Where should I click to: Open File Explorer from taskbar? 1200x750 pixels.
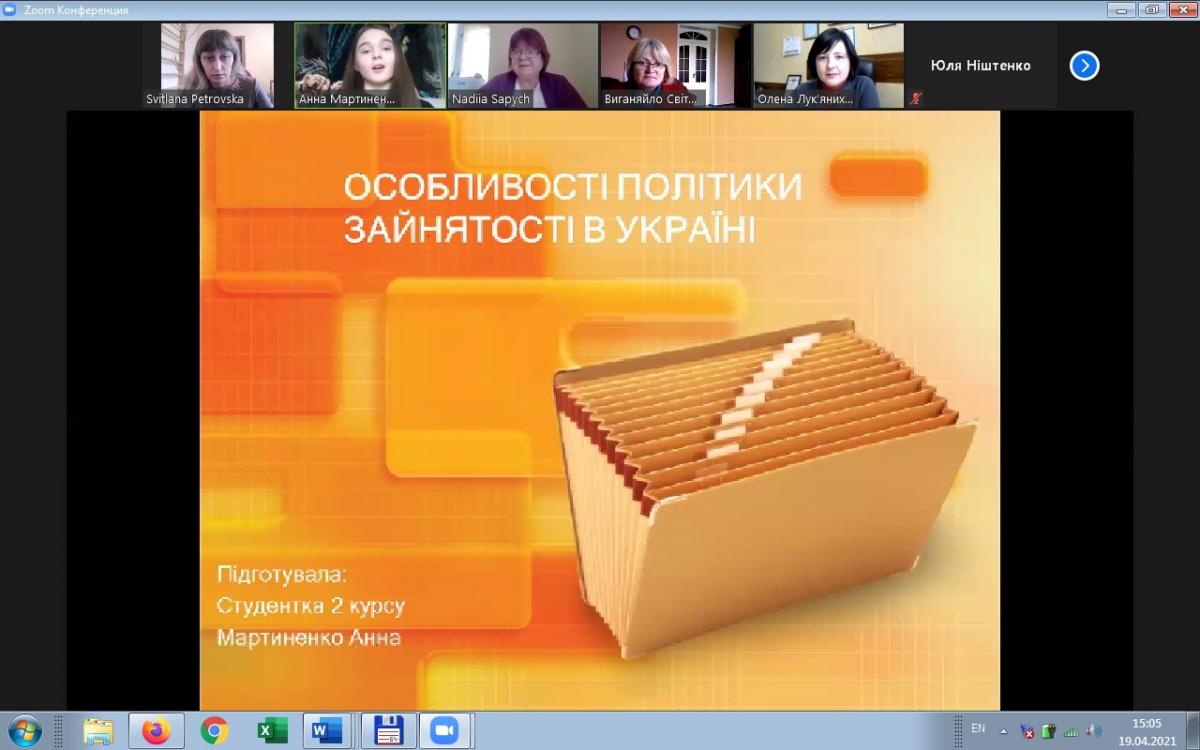pos(98,731)
